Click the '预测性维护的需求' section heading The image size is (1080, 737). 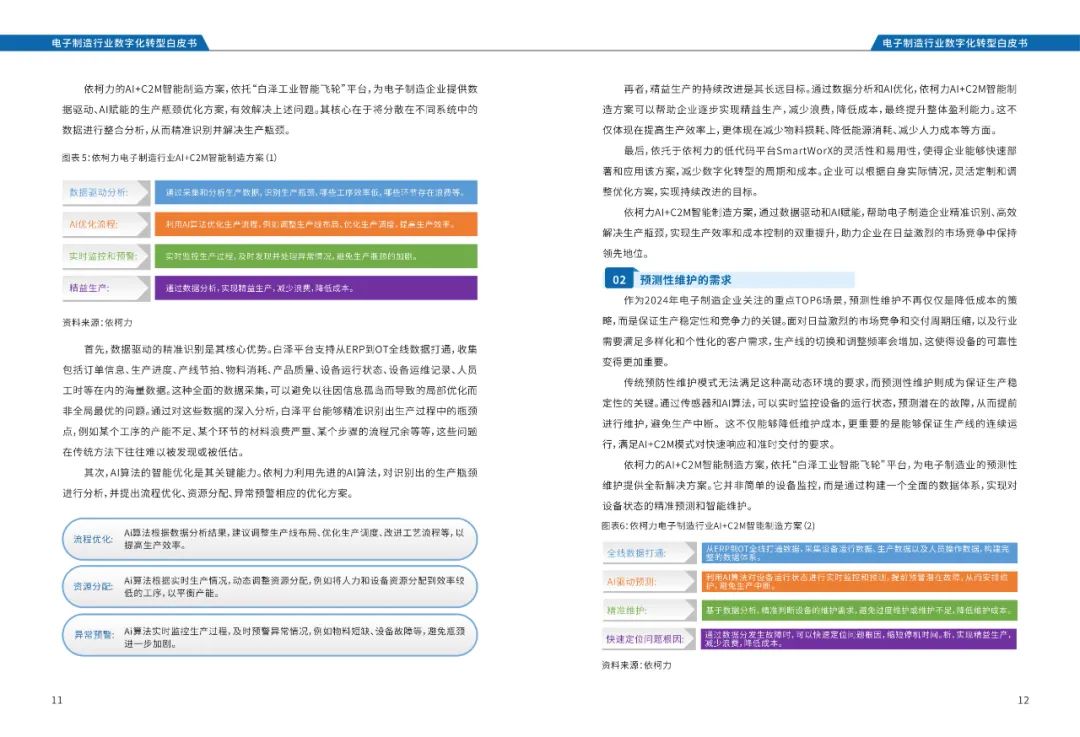click(x=685, y=280)
